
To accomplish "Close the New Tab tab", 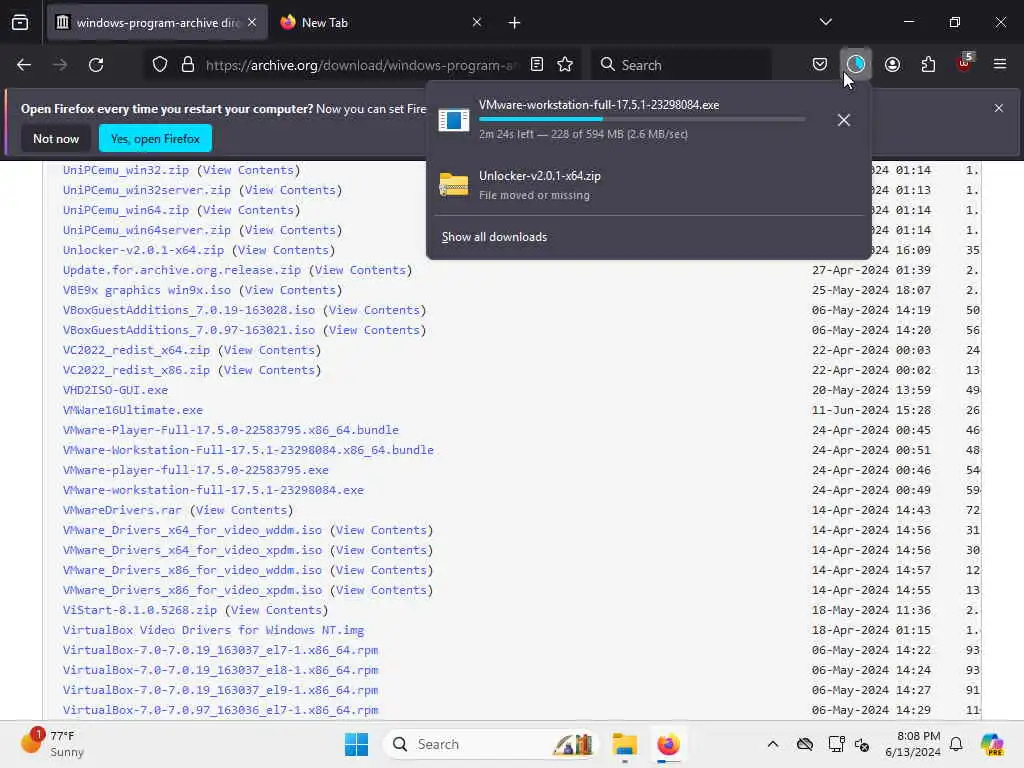I will (x=477, y=23).
